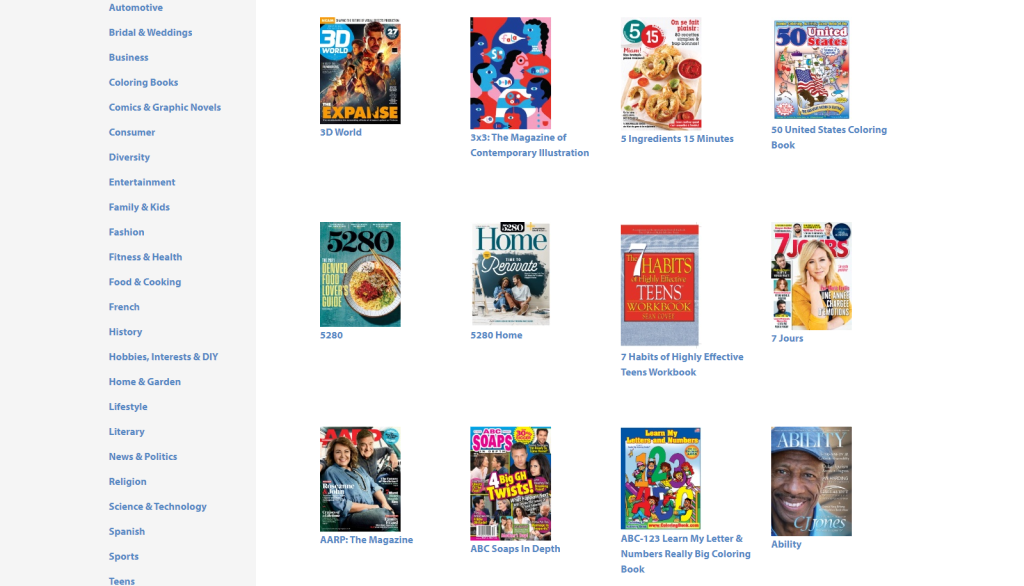This screenshot has height=586, width=1024.
Task: Open the 5280 Home magazine cover
Action: pyautogui.click(x=510, y=274)
